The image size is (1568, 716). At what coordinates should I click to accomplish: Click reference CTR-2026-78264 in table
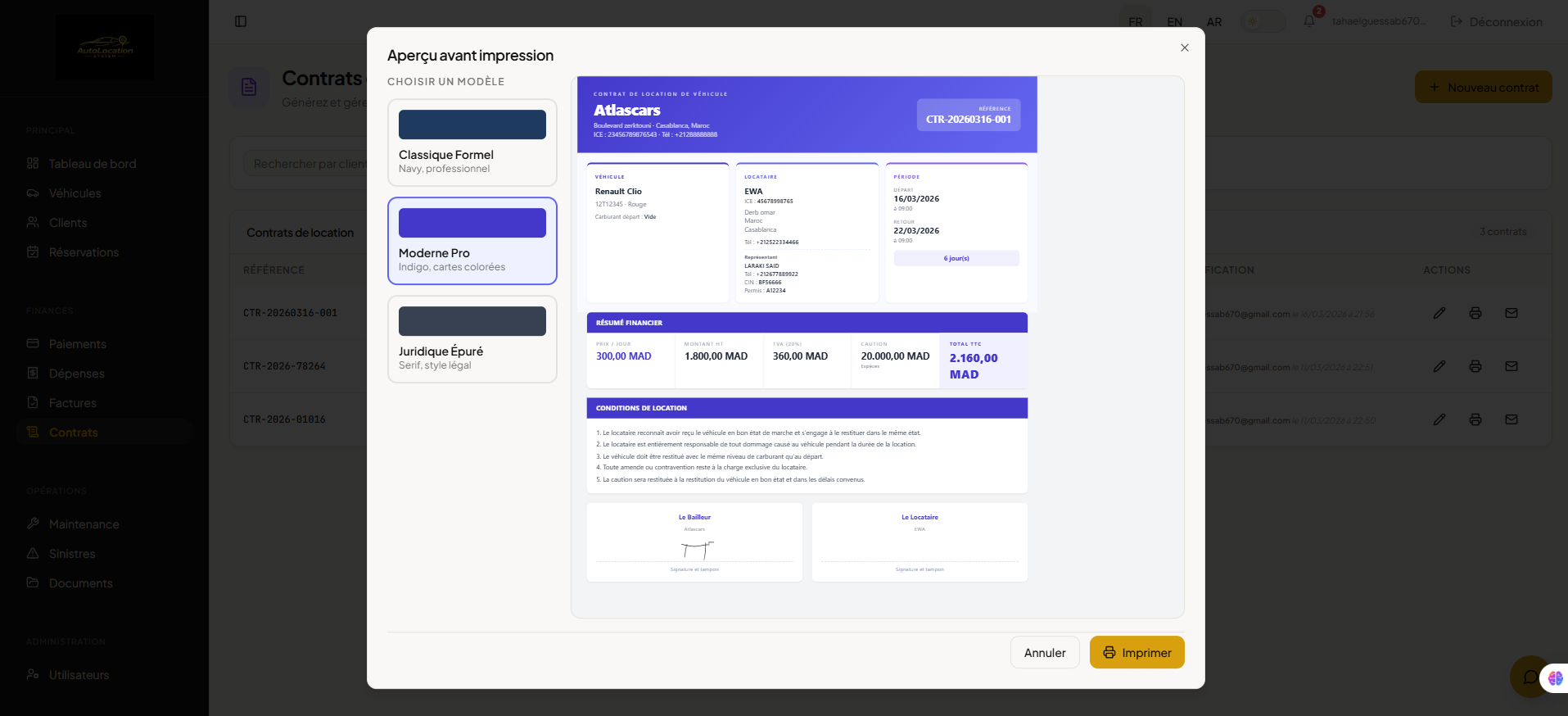click(x=284, y=366)
